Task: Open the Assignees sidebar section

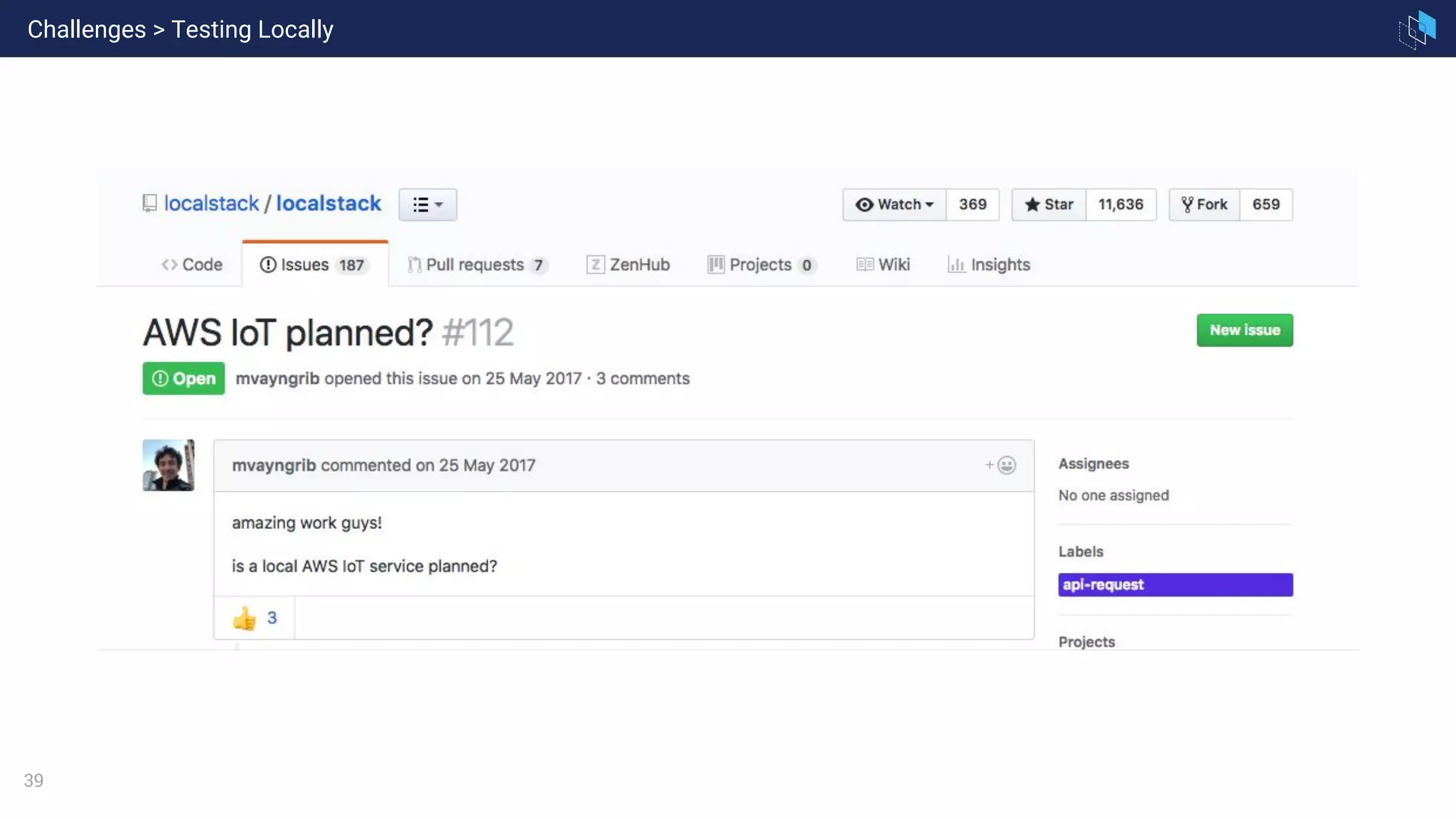Action: pos(1093,464)
